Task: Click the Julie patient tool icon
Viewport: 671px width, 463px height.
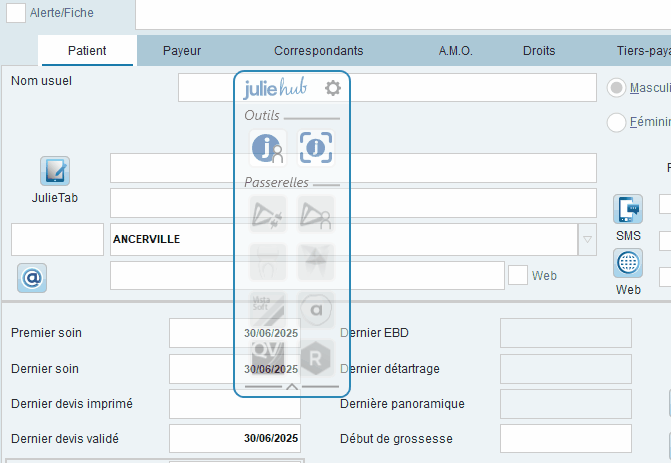Action: pos(268,148)
